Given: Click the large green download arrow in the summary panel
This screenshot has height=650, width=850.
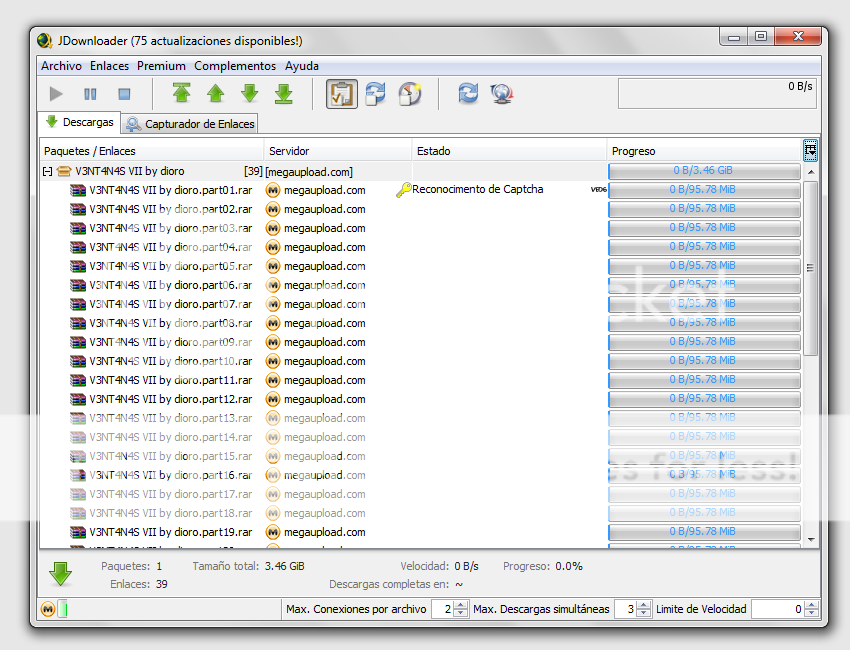Looking at the screenshot, I should click(x=60, y=574).
